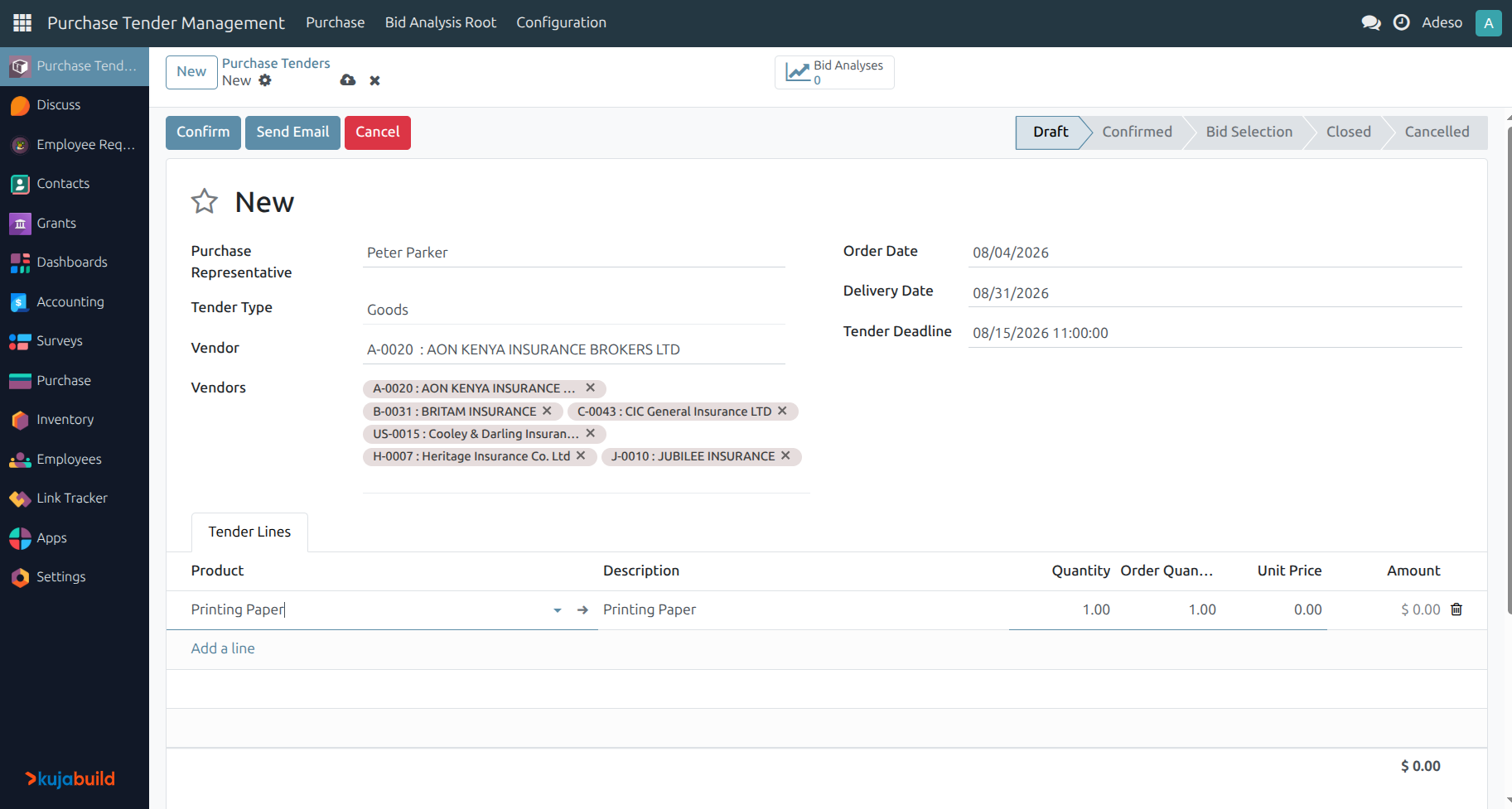
Task: Remove H-0007 Heritage Insurance tag
Action: pyautogui.click(x=581, y=455)
